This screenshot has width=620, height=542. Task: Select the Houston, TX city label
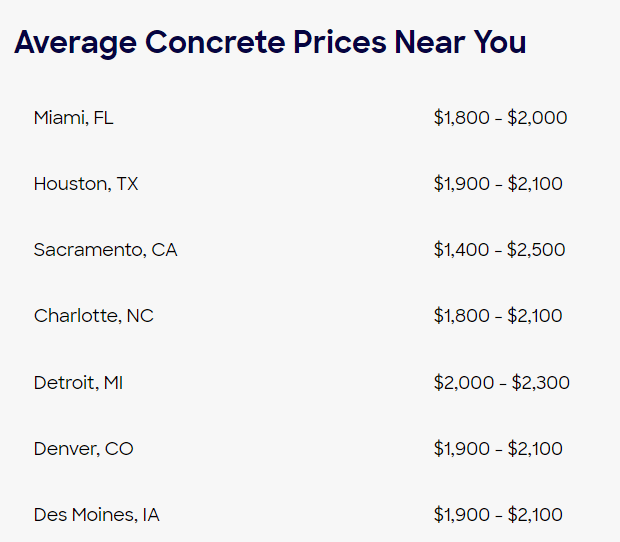click(x=86, y=184)
